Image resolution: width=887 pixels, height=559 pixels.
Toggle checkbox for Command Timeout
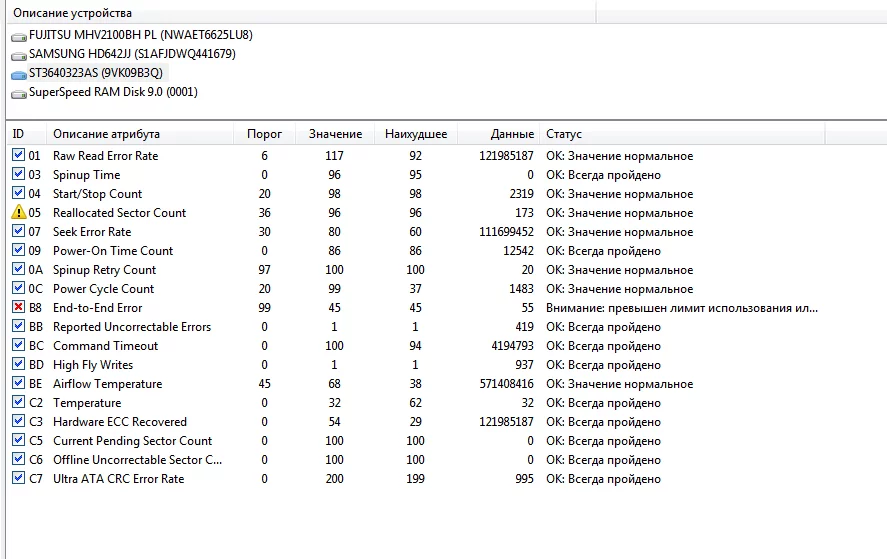pos(19,345)
